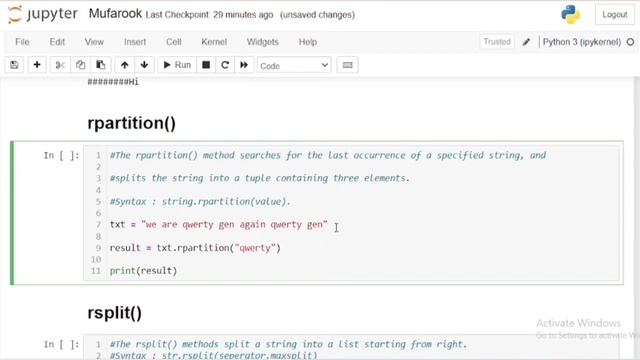Screen dimensions: 640x360
Task: Open the File menu
Action: [22, 42]
